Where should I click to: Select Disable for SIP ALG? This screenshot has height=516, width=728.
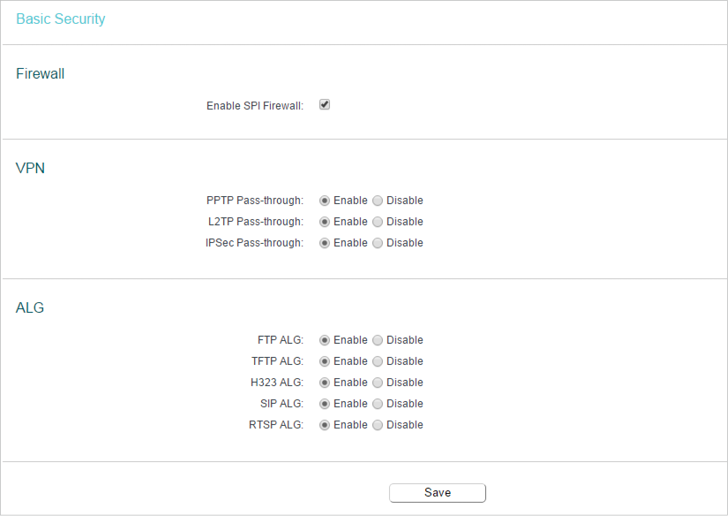point(377,404)
